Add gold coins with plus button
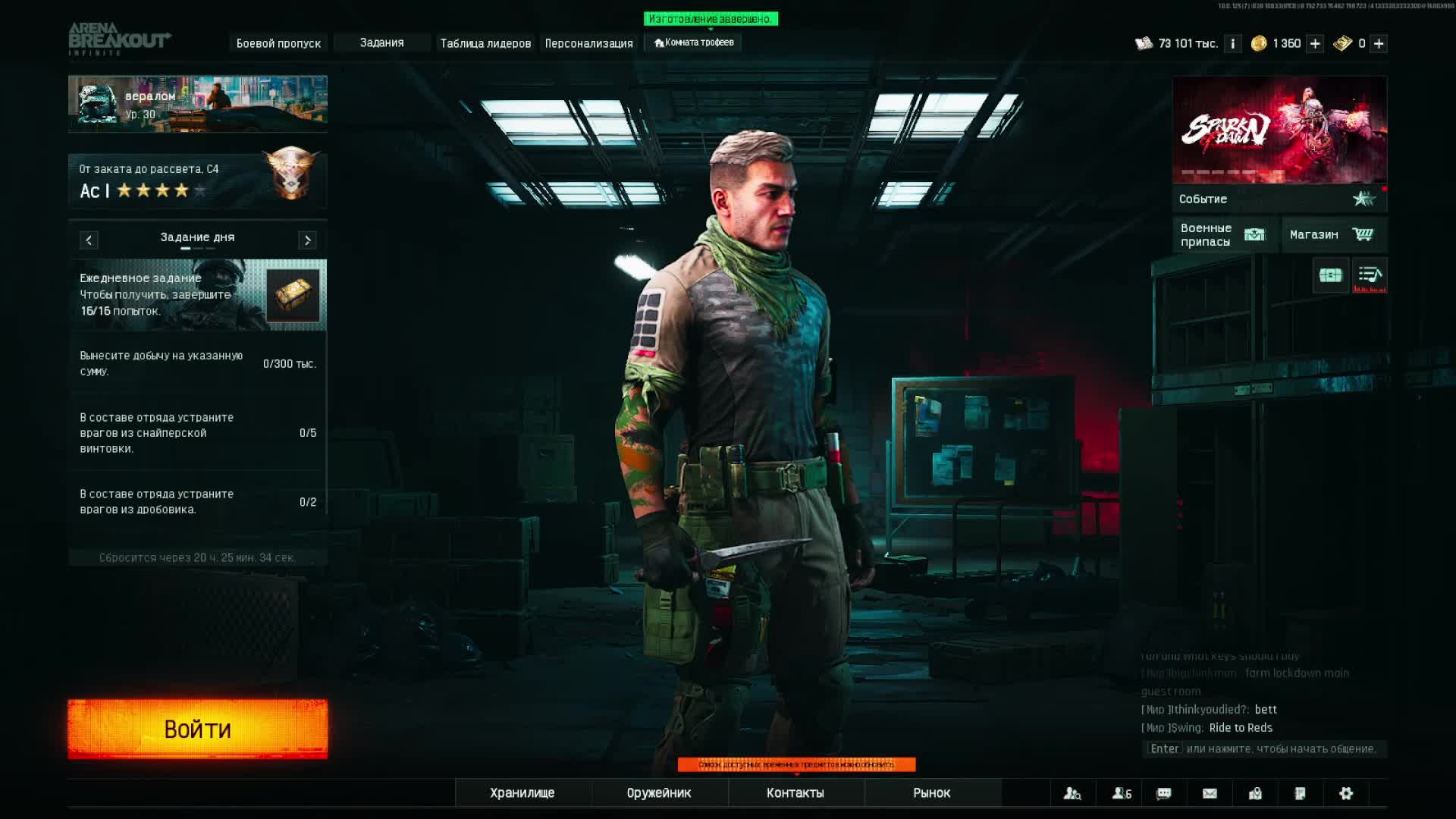 click(x=1315, y=43)
